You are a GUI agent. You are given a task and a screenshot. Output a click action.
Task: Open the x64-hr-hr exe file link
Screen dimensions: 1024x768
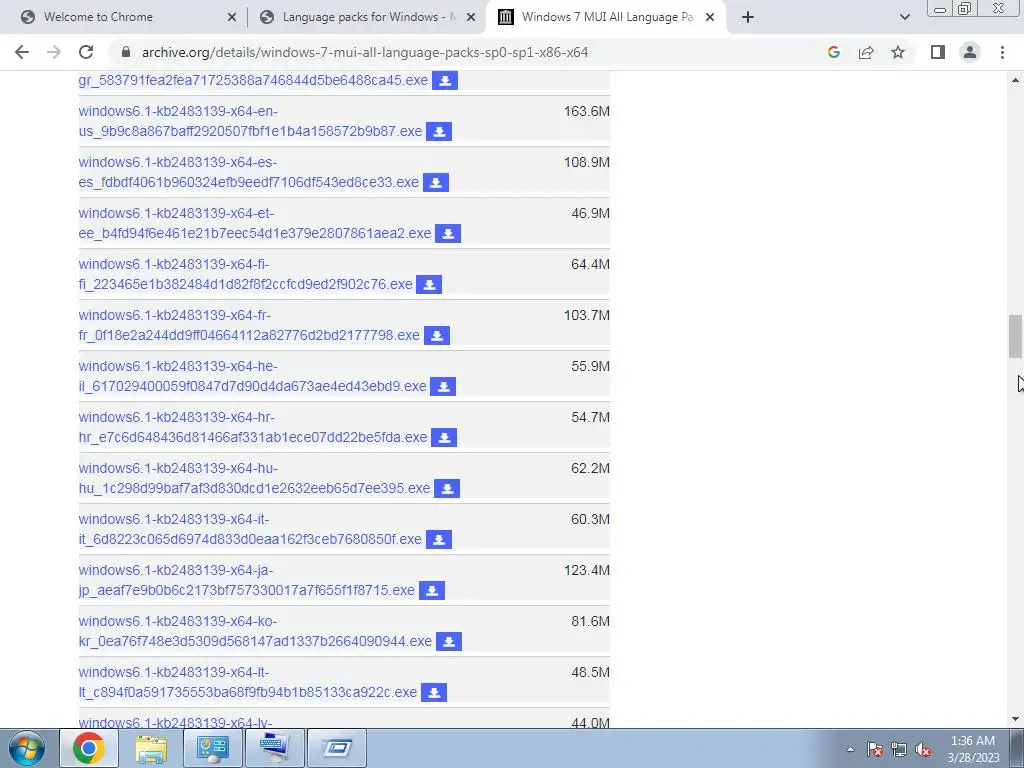[253, 427]
